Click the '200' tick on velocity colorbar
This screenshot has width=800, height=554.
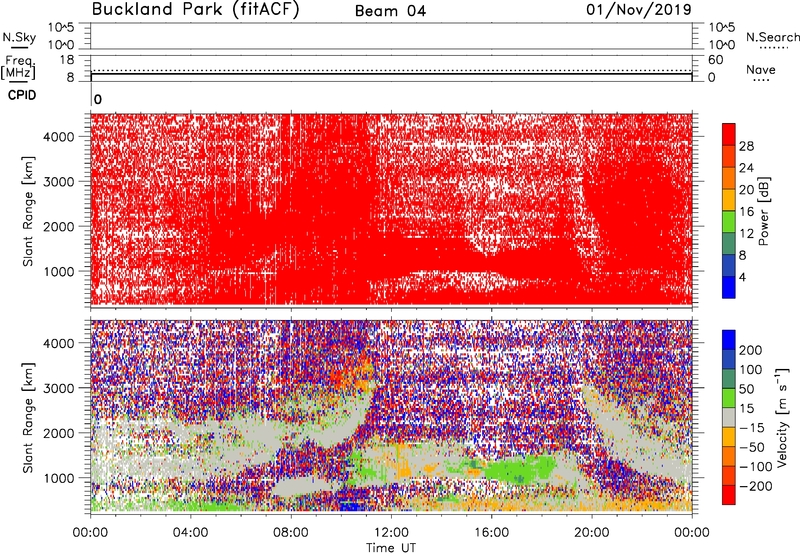751,350
